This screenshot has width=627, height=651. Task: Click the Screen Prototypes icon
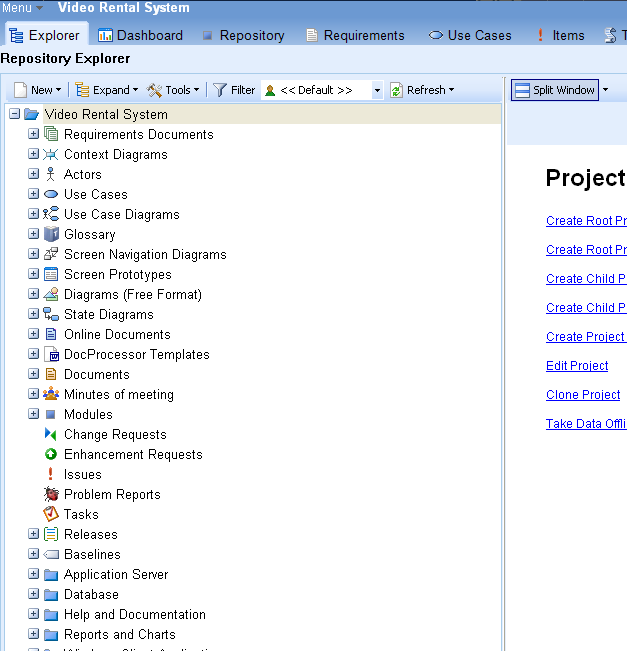point(51,274)
